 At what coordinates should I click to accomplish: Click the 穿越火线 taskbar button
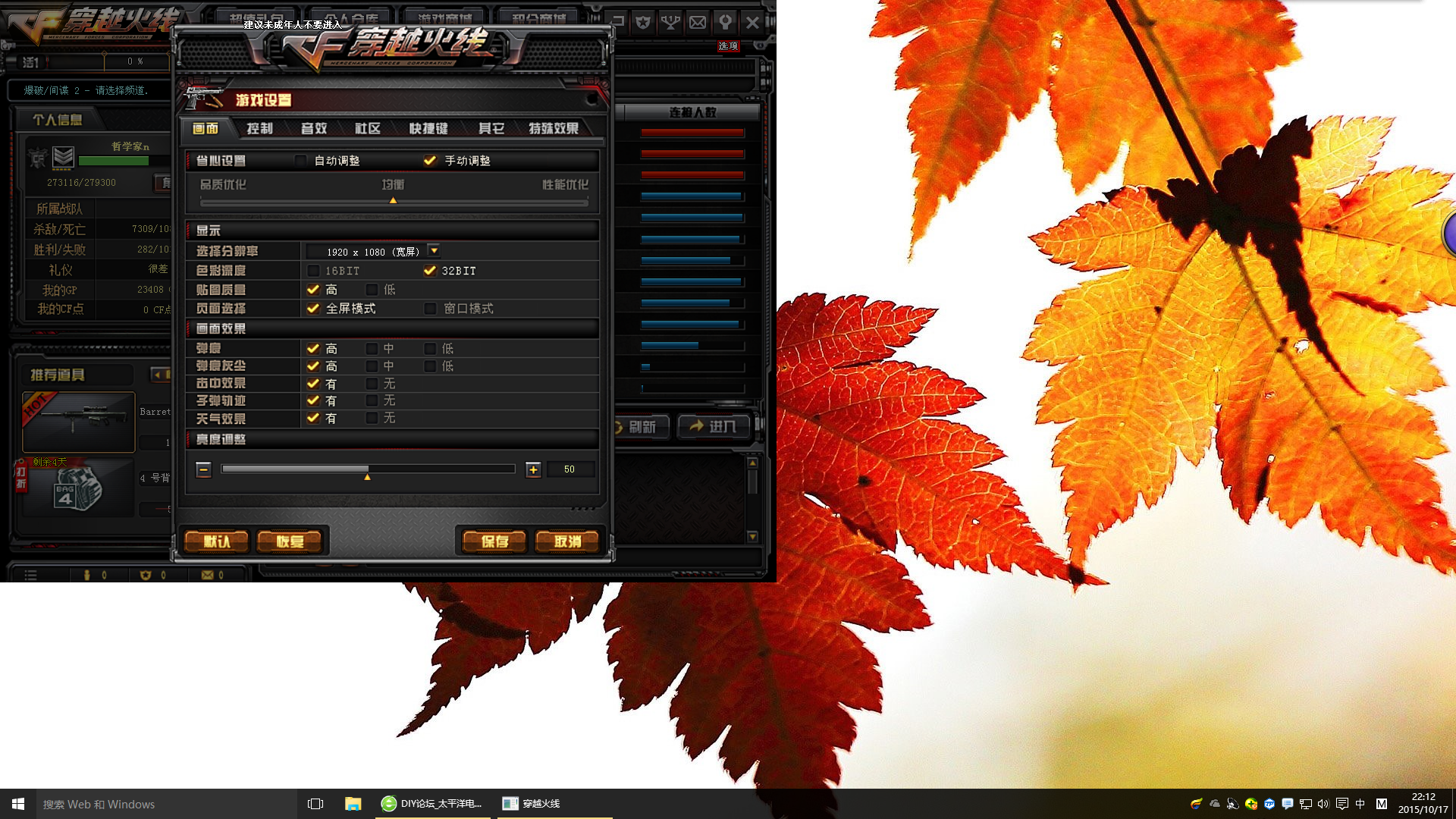[x=555, y=804]
